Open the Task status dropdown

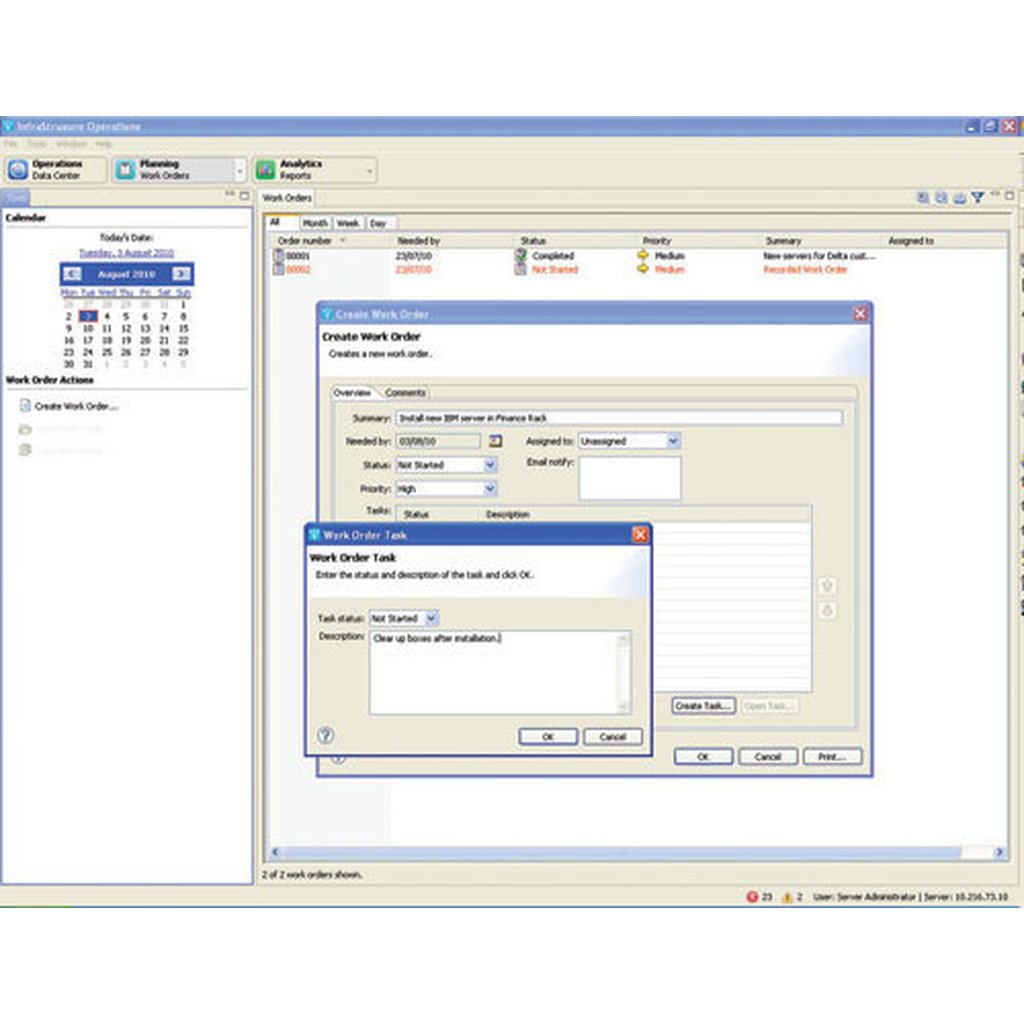coord(431,619)
